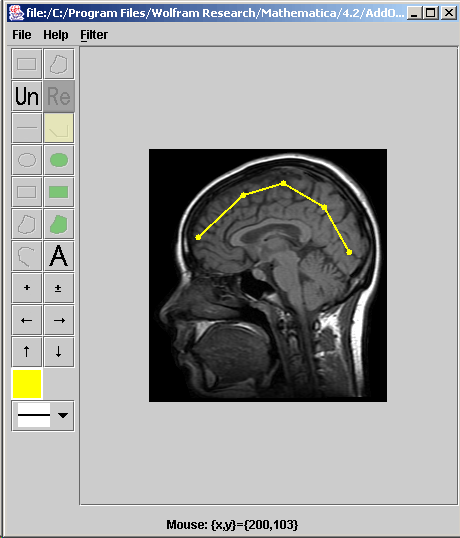Click the Mouse coordinates status text

(x=232, y=525)
